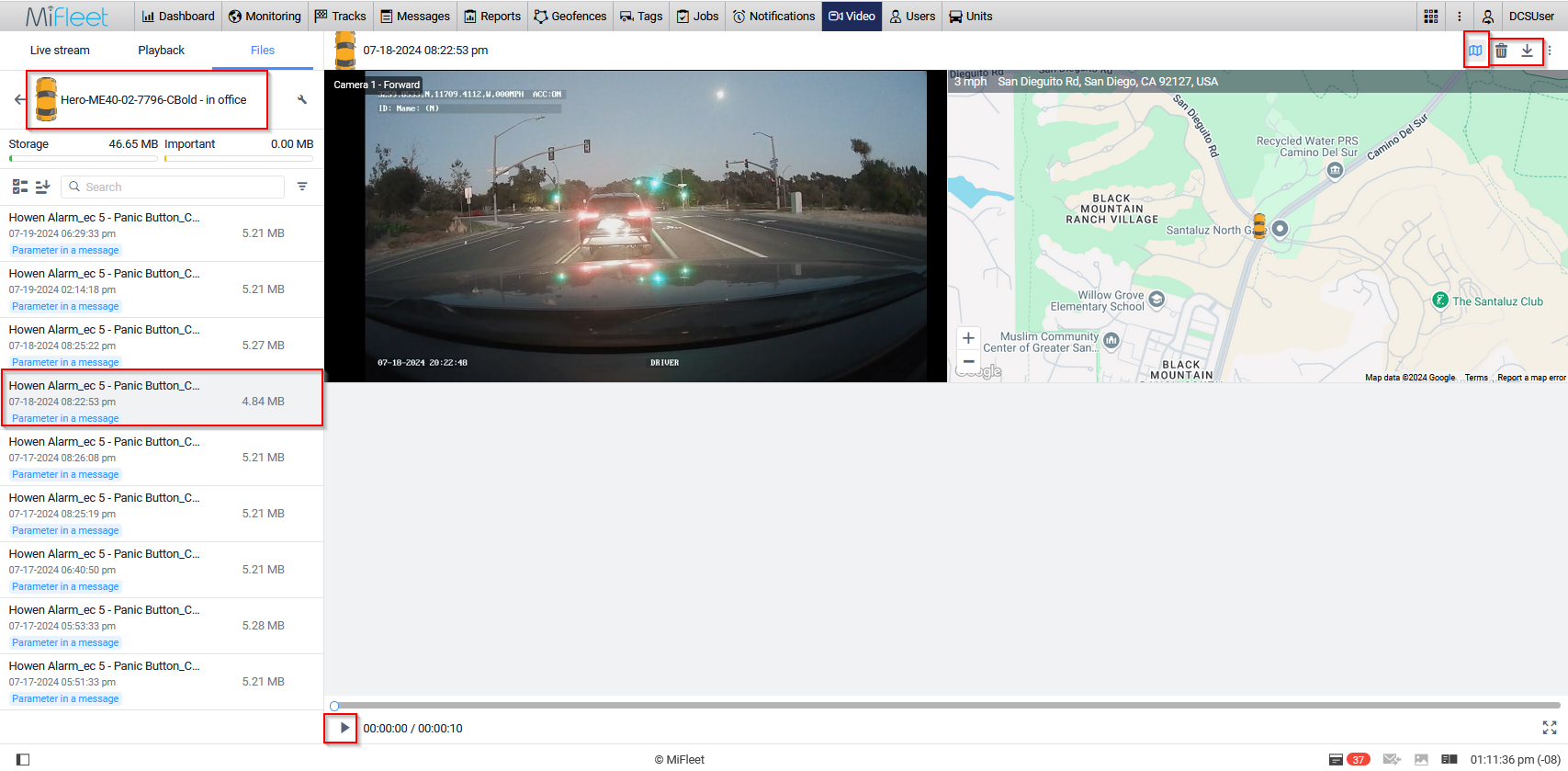The height and width of the screenshot is (771, 1568).
Task: Click the vehicle marker on the map
Action: 1259,225
